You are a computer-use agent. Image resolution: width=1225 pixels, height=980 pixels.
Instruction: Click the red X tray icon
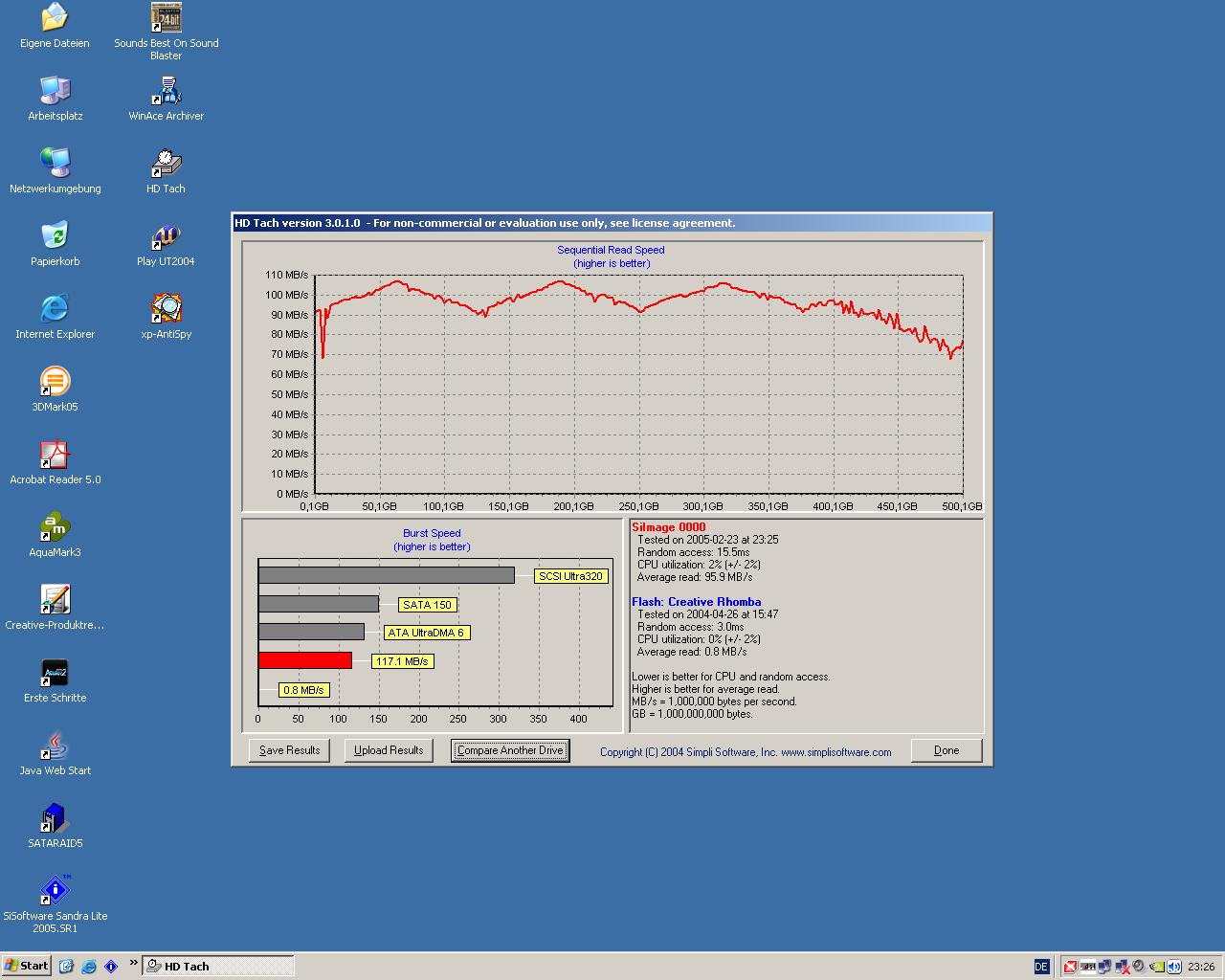1070,967
